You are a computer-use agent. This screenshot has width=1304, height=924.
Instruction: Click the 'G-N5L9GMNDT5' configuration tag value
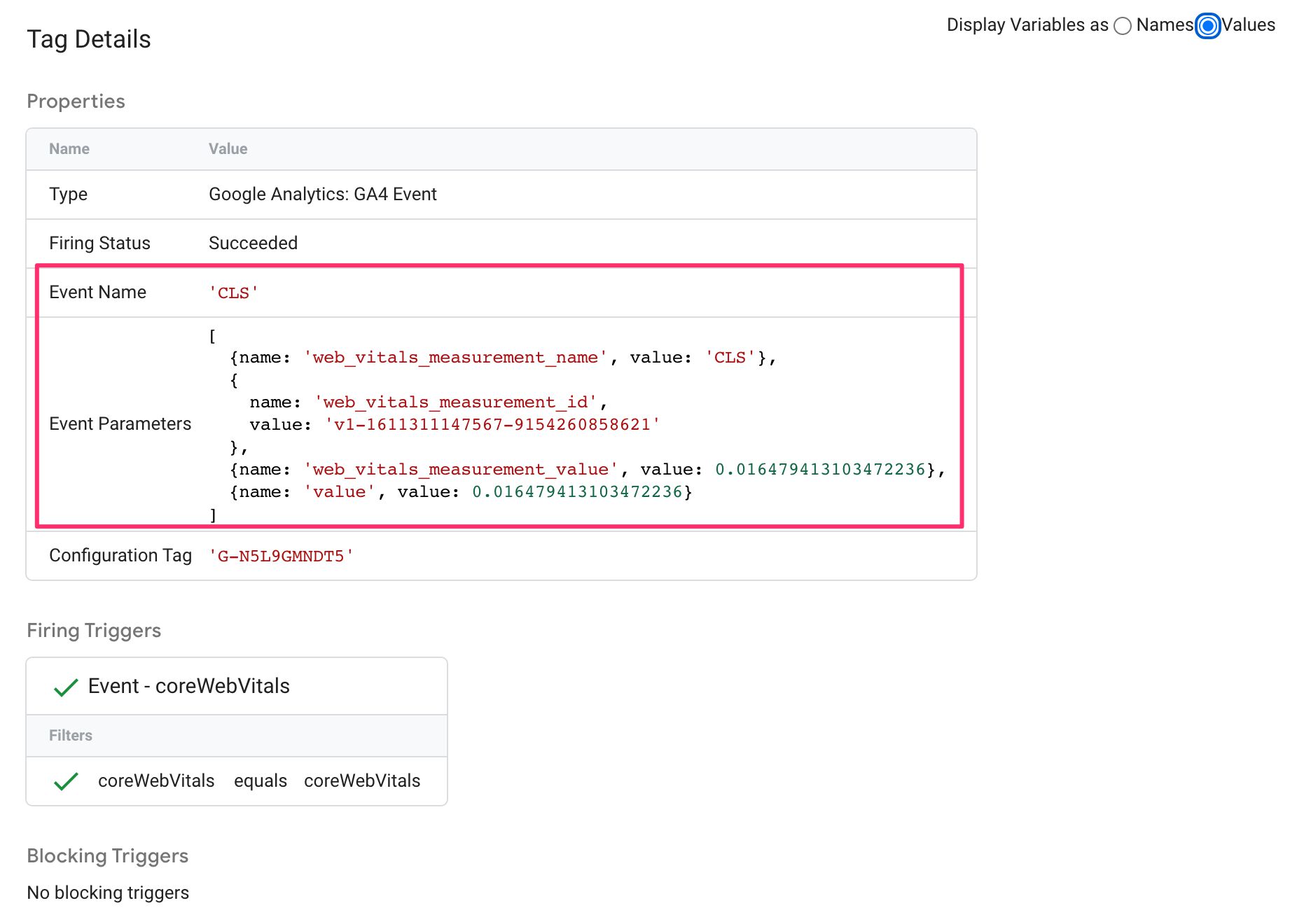281,556
